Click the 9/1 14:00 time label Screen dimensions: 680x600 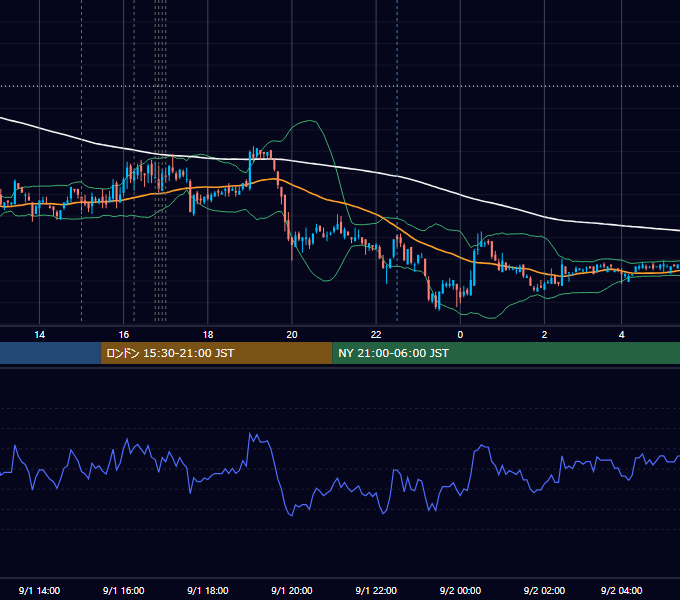click(x=39, y=590)
